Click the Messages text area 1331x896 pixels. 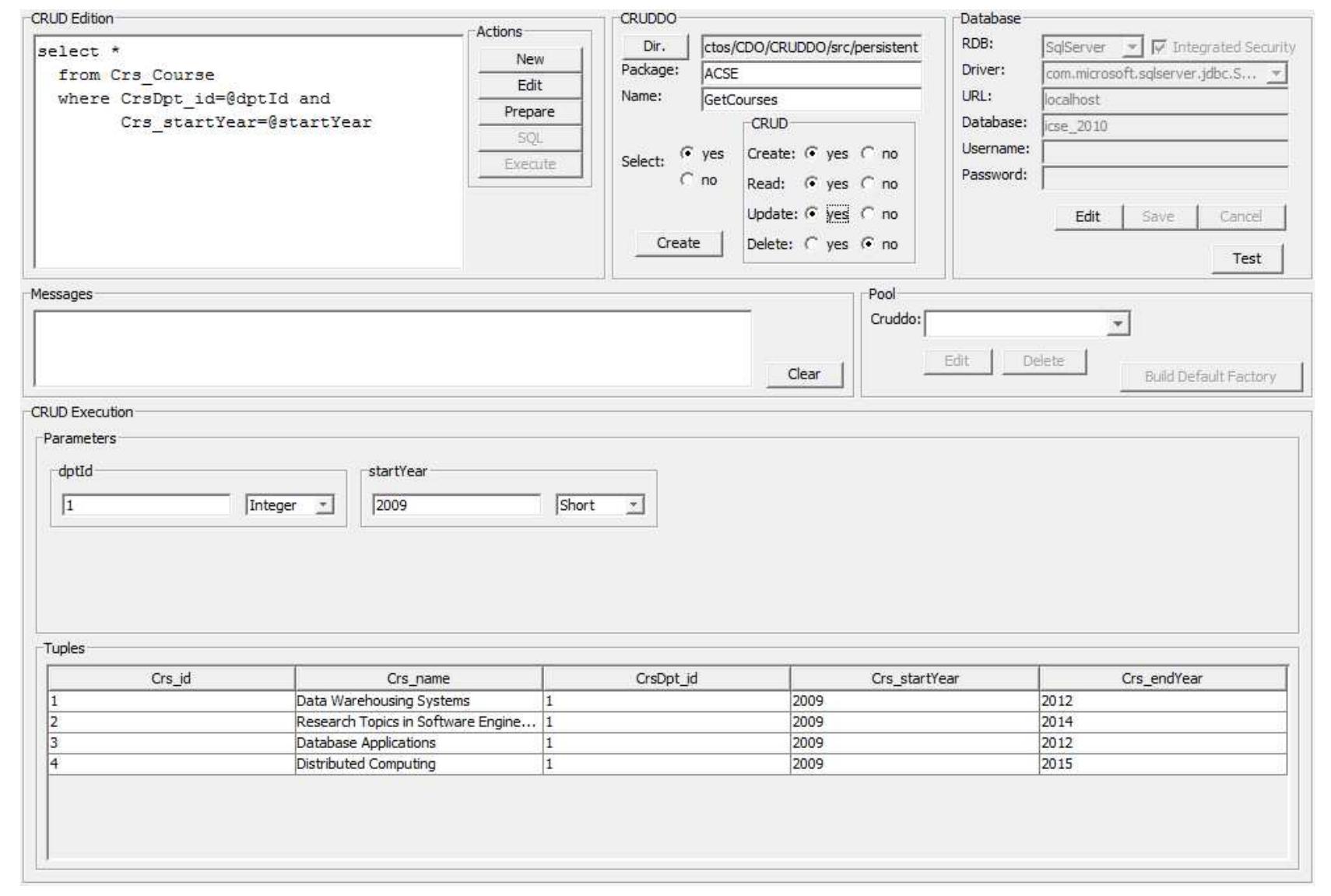pyautogui.click(x=393, y=349)
